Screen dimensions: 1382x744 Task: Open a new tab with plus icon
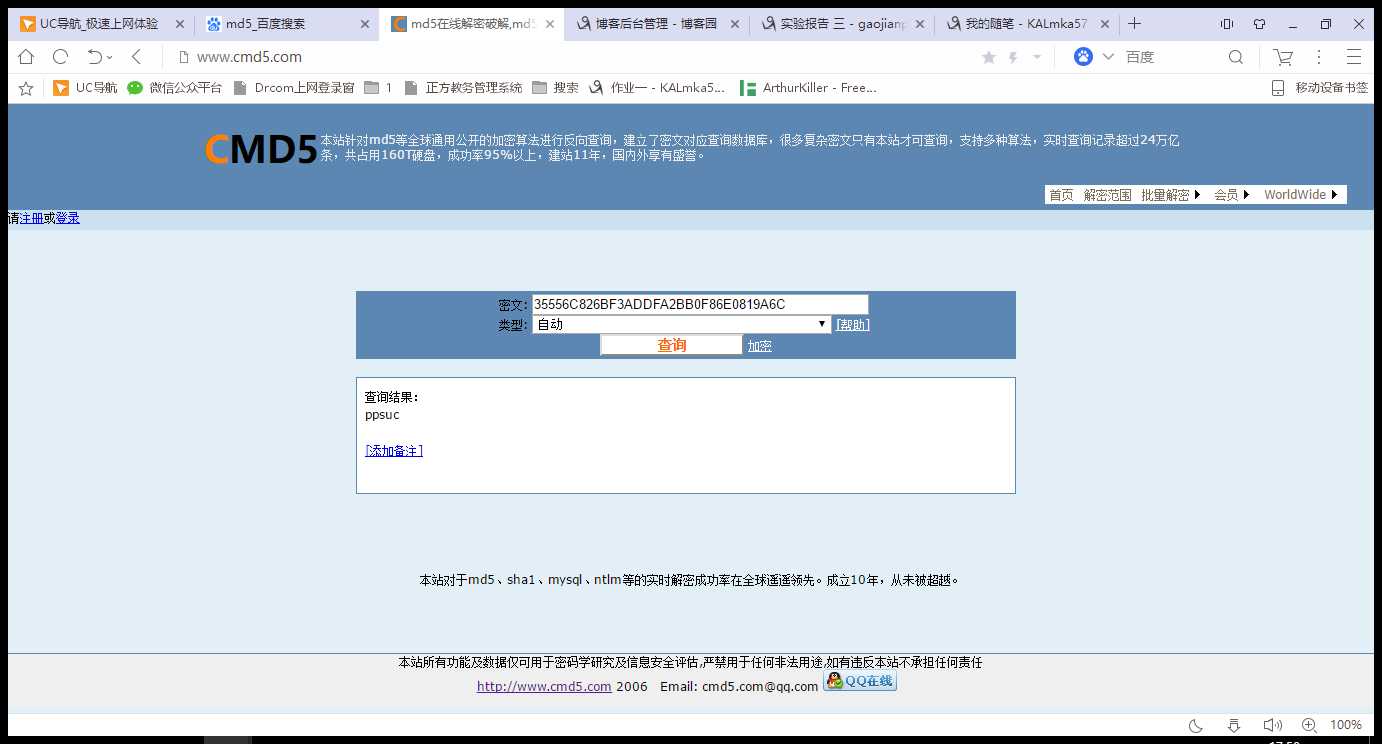tap(1134, 23)
